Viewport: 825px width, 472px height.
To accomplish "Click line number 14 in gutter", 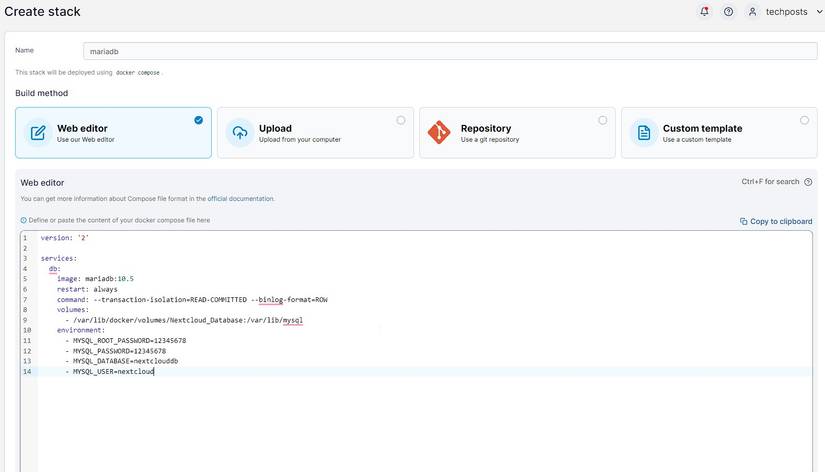I will pos(27,371).
